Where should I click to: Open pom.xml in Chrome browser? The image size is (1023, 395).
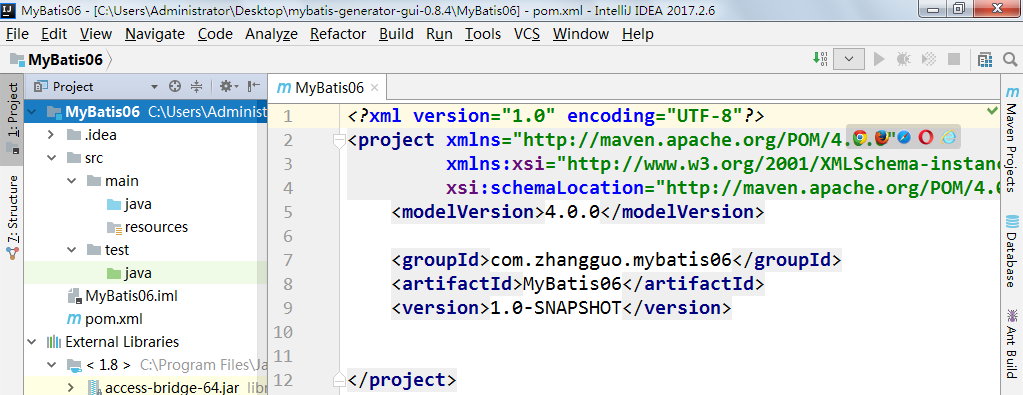pyautogui.click(x=860, y=137)
